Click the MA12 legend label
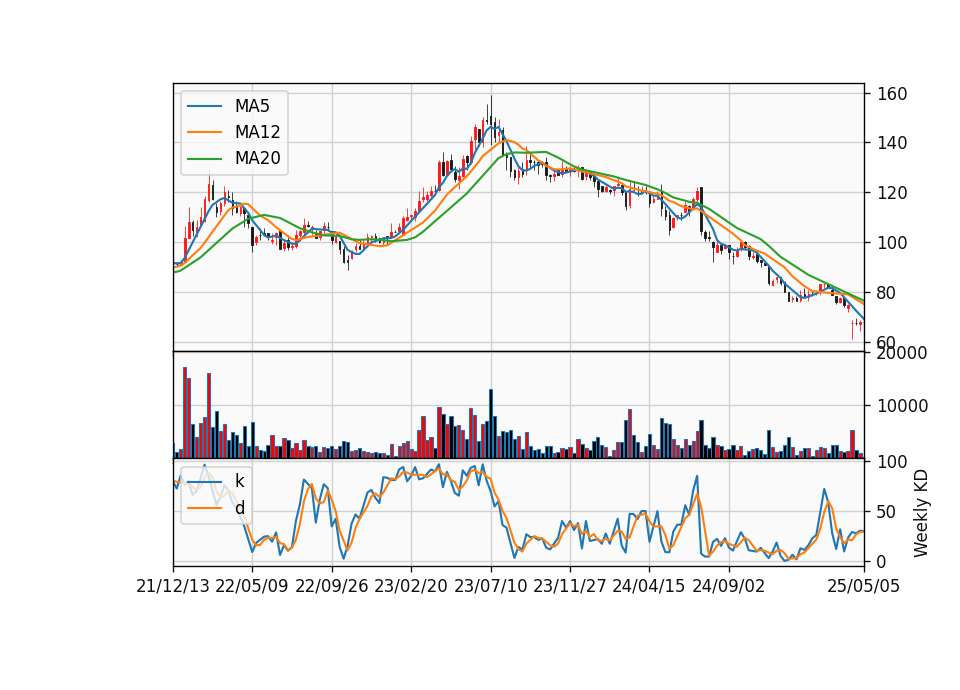This screenshot has width=960, height=690. [x=257, y=132]
